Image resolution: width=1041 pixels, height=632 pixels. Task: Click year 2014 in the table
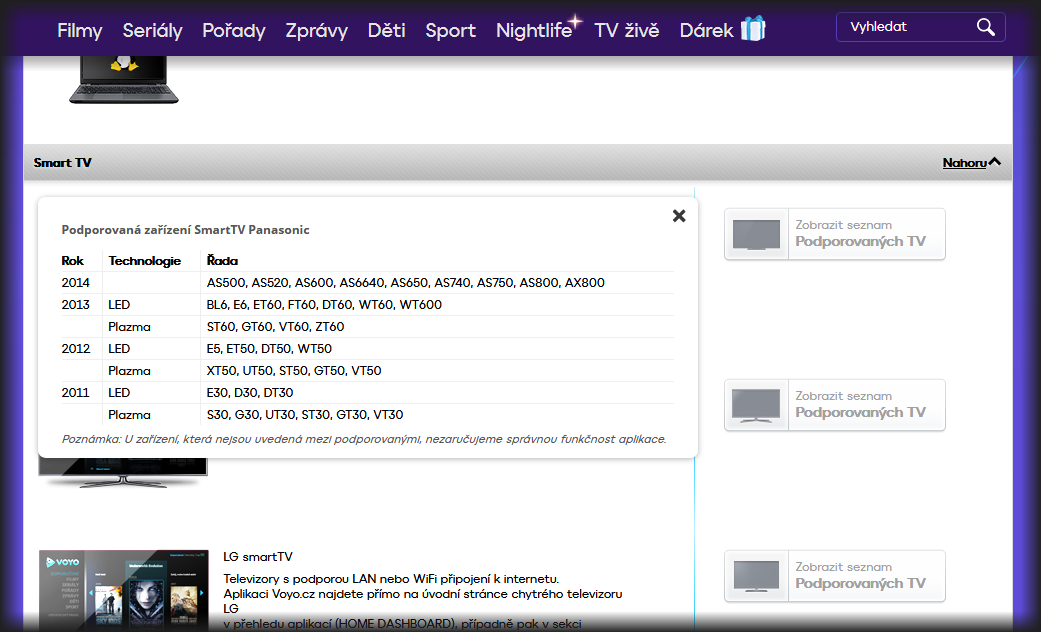(x=75, y=283)
